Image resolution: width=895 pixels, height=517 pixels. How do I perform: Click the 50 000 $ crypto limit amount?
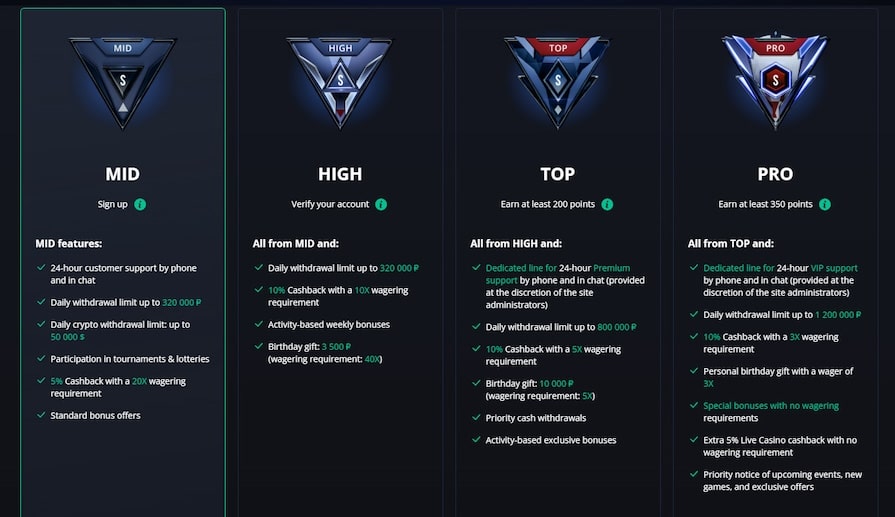click(x=67, y=337)
